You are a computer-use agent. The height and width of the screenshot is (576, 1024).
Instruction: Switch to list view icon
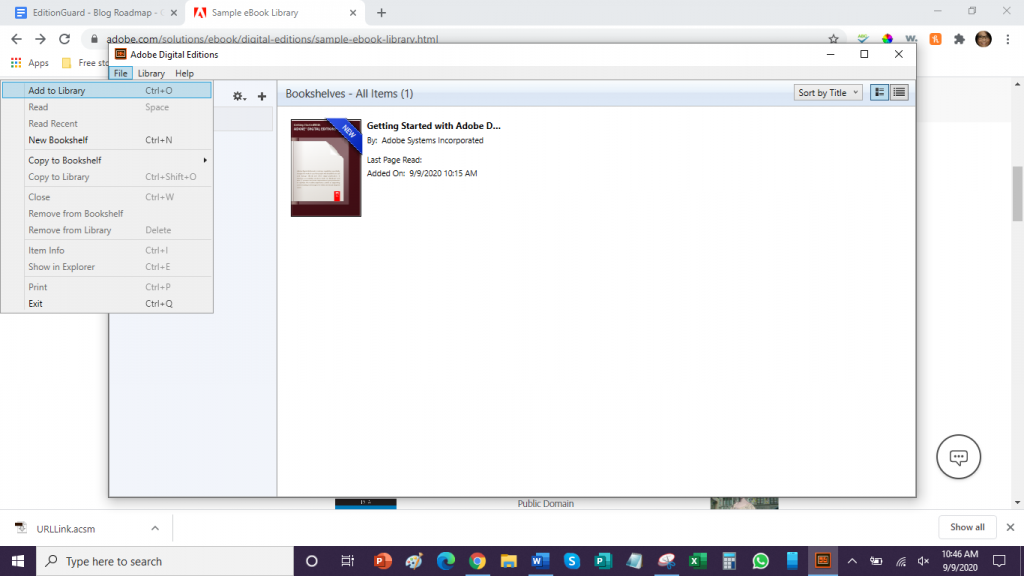tap(899, 93)
